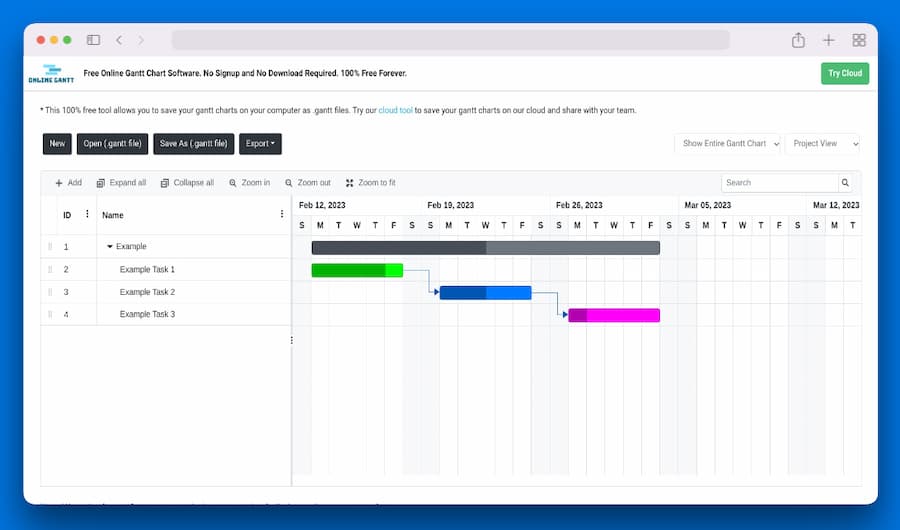Open the Export dropdown menu
900x530 pixels.
(260, 144)
